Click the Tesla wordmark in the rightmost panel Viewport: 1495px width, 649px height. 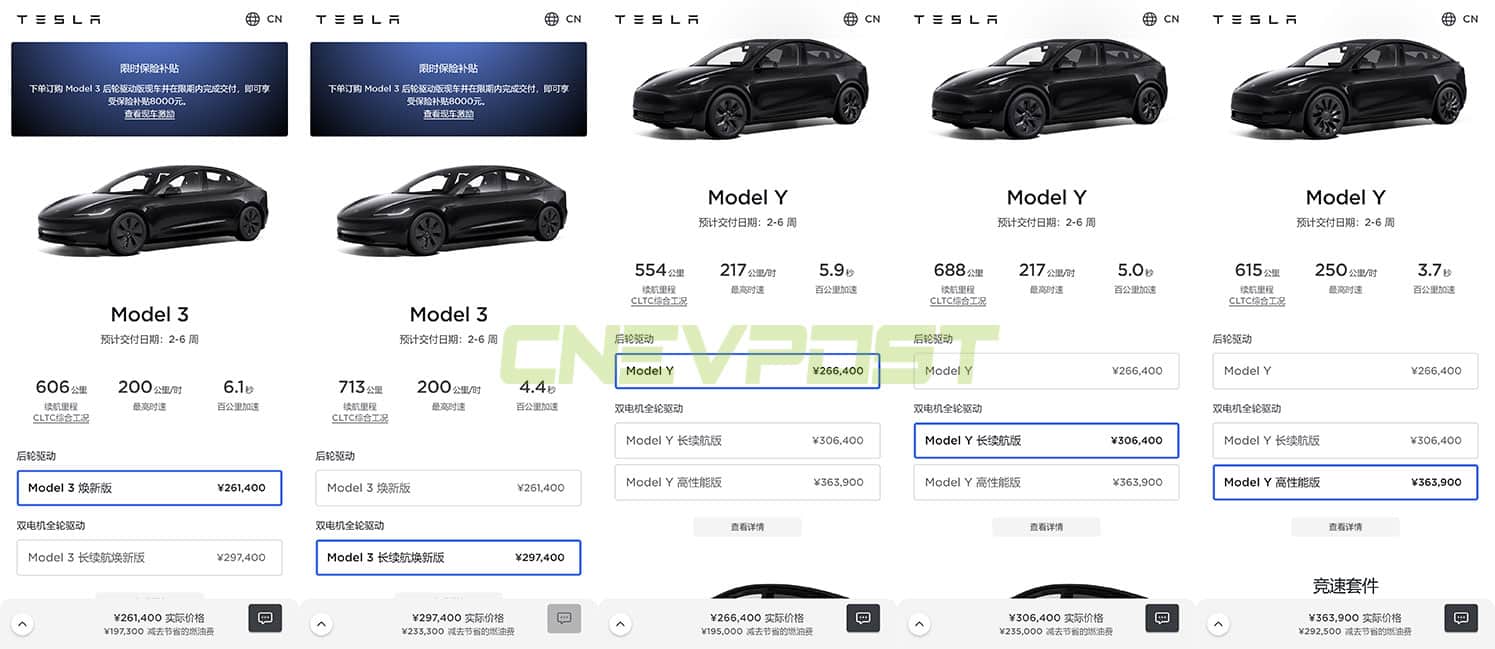point(1254,18)
